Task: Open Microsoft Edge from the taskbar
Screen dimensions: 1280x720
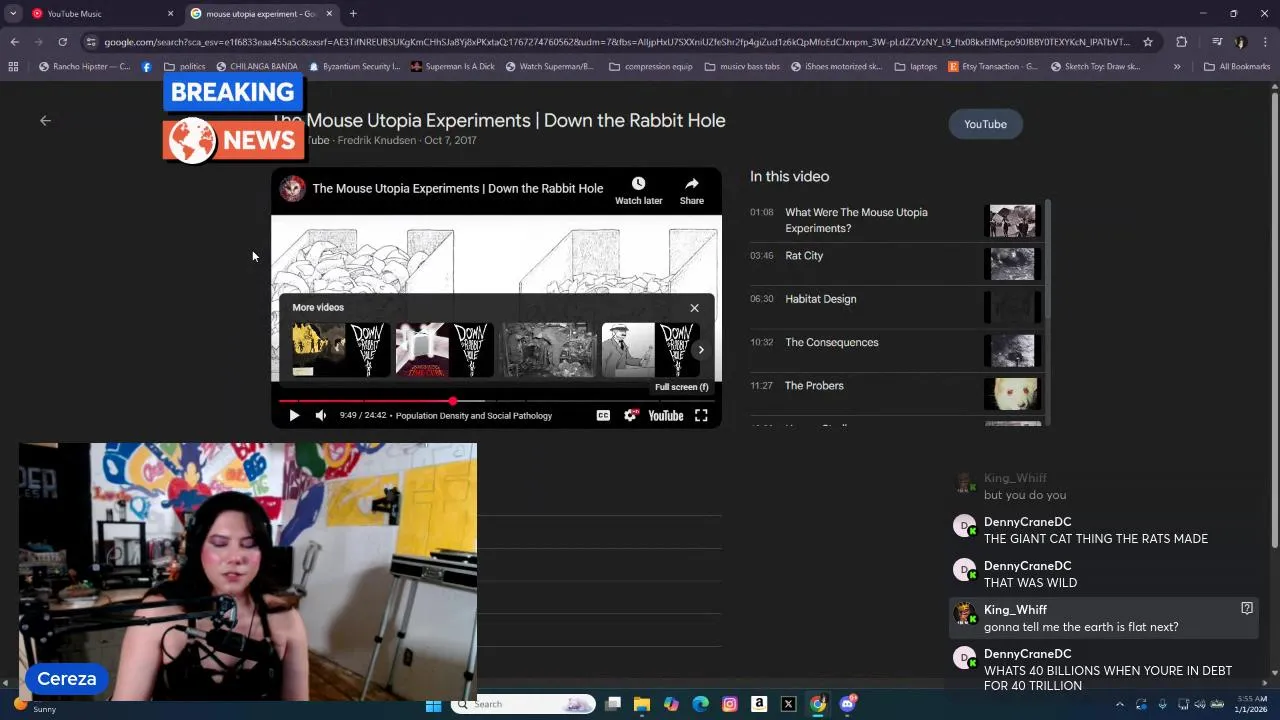Action: point(701,704)
